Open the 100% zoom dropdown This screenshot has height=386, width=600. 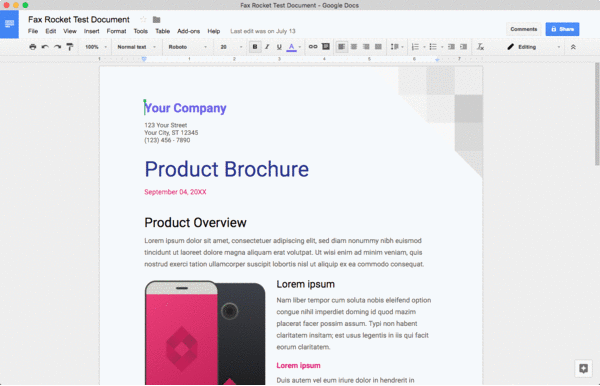[96, 47]
